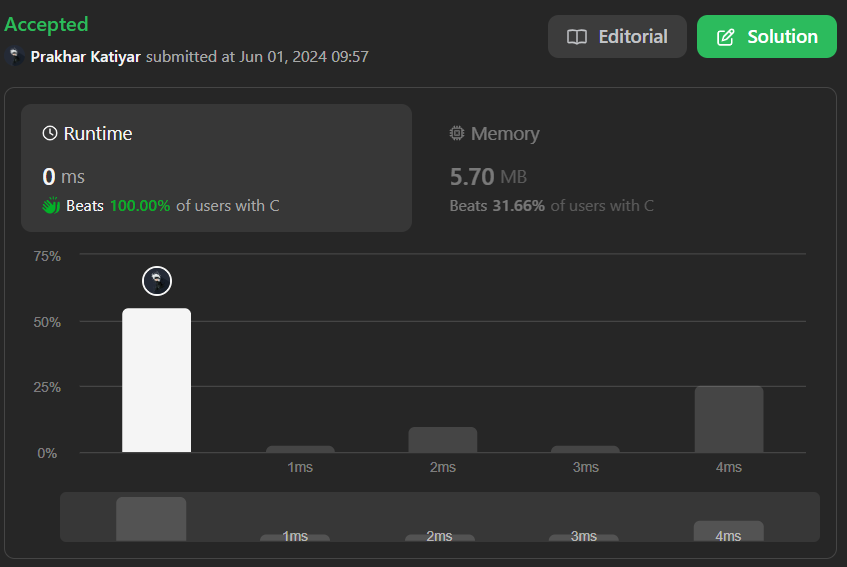Click the 50% y-axis label

click(47, 322)
